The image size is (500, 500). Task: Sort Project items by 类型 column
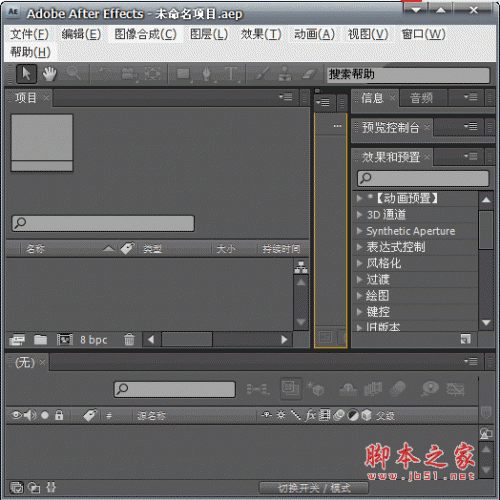[x=152, y=249]
